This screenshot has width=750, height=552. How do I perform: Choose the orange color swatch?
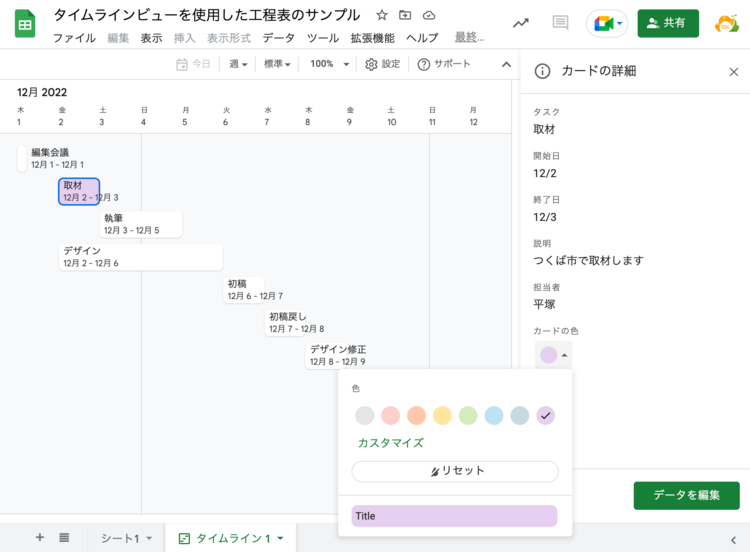click(x=416, y=415)
